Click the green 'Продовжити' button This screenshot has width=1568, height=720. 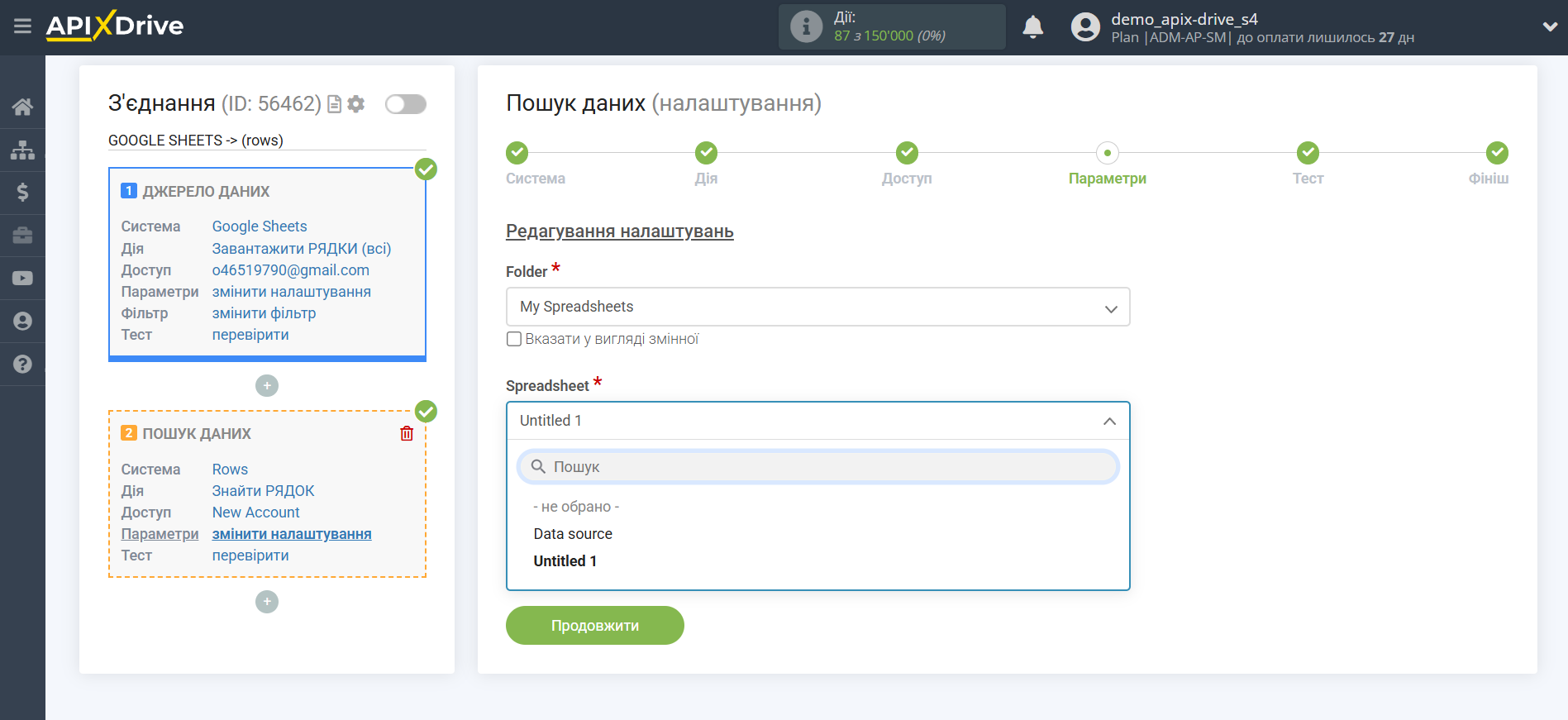click(594, 626)
